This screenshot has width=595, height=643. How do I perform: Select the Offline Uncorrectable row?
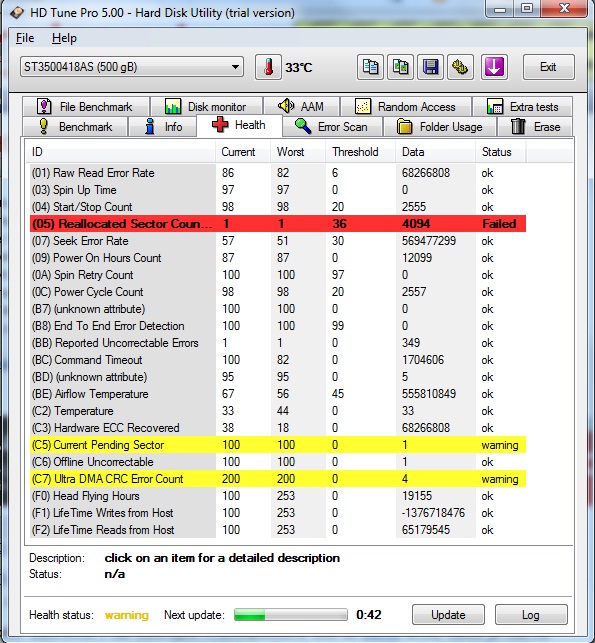click(x=278, y=462)
